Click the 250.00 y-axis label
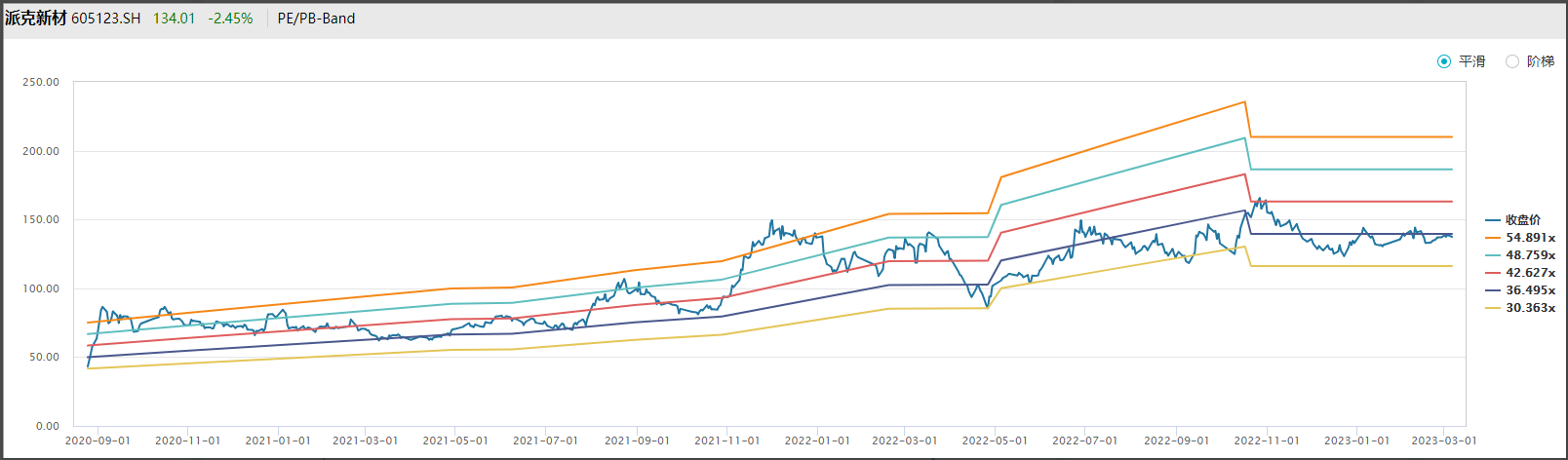This screenshot has height=460, width=1568. point(41,83)
